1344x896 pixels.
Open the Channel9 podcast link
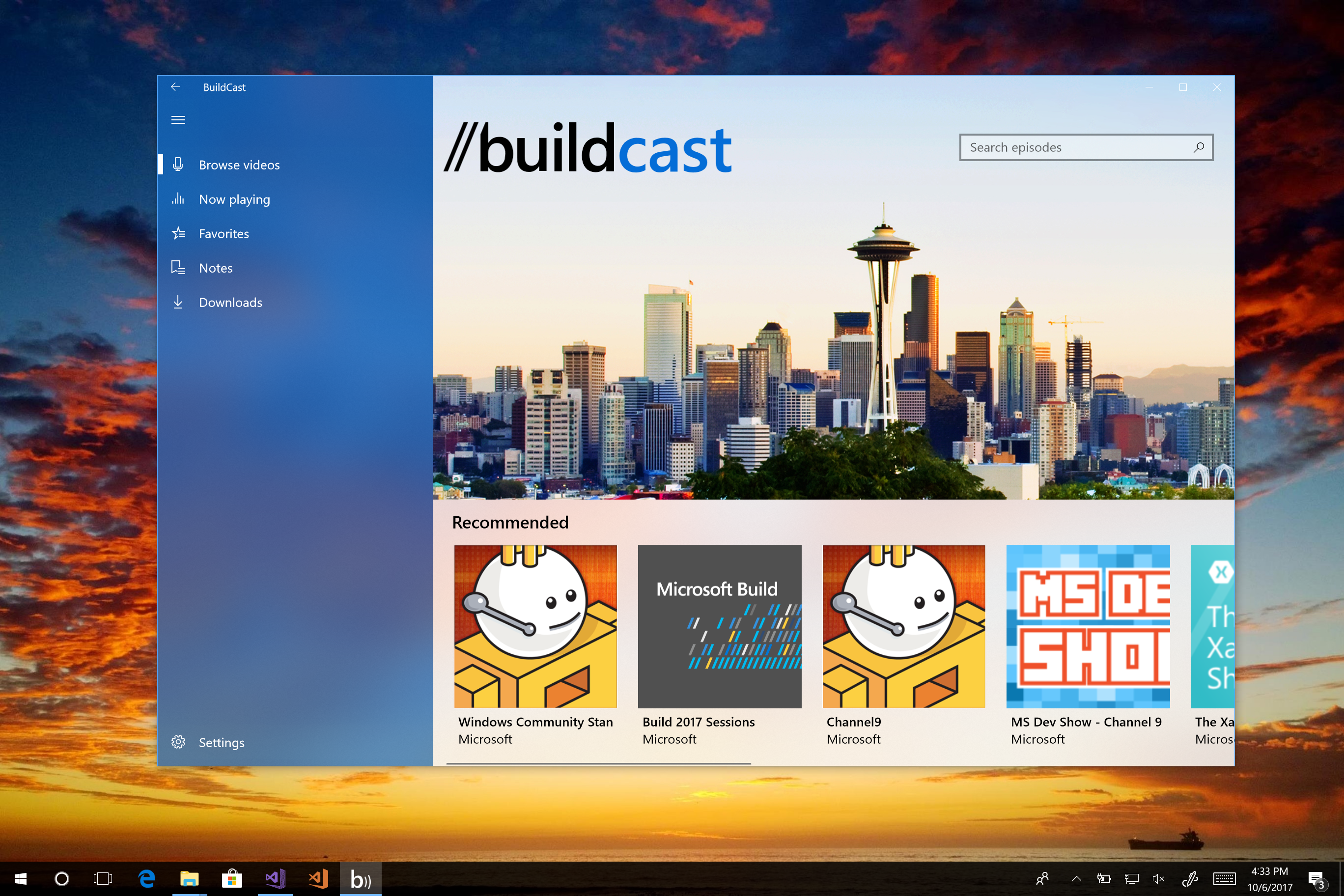[854, 722]
